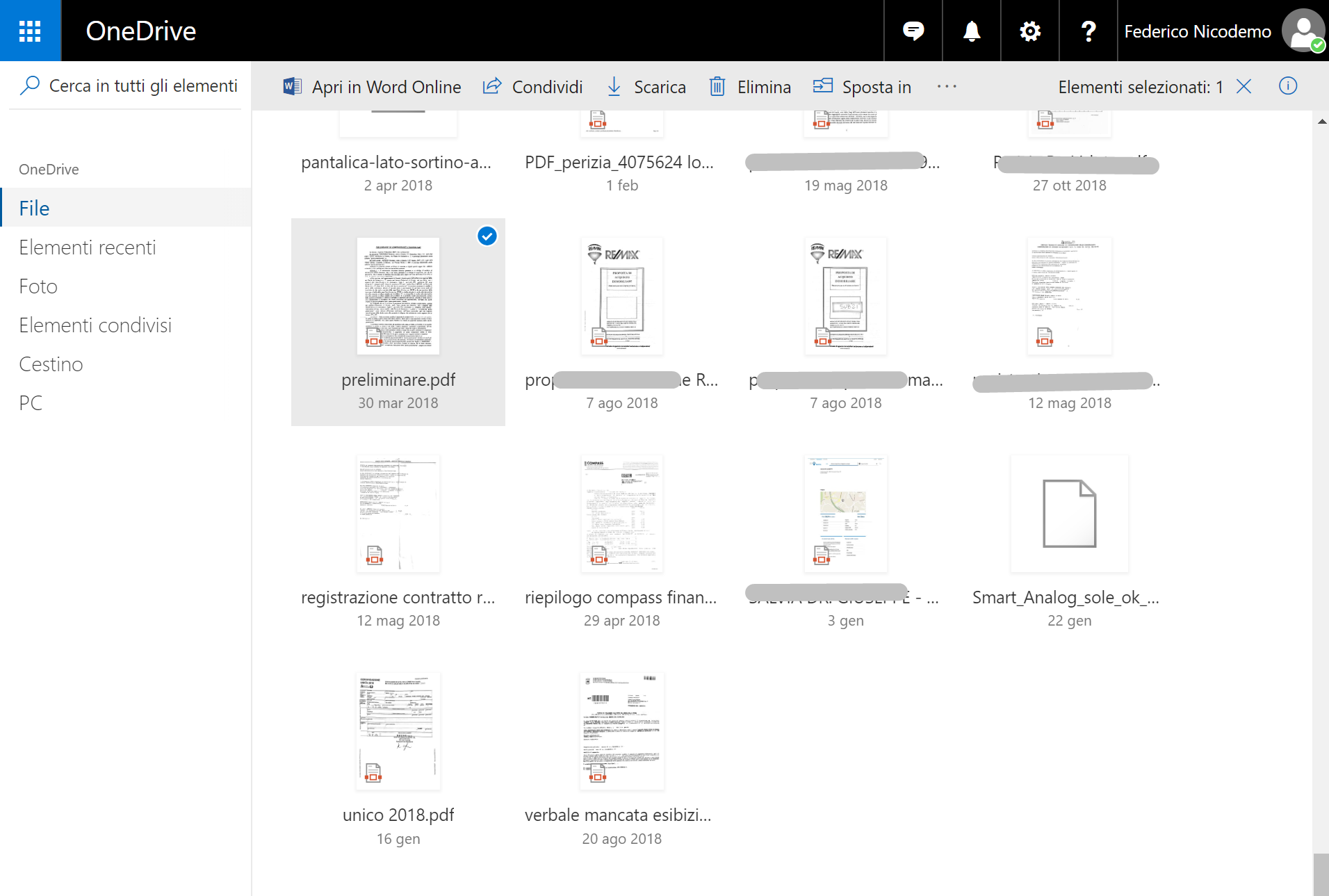Select File in sidebar
This screenshot has width=1329, height=896.
126,208
